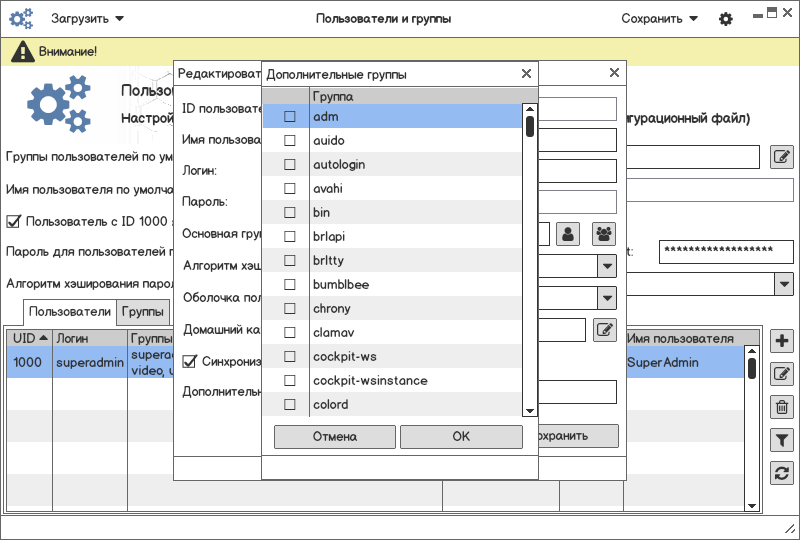Screen dimensions: 800x540
Task: Open the password hashing algorithm dropdown
Action: pyautogui.click(x=783, y=284)
